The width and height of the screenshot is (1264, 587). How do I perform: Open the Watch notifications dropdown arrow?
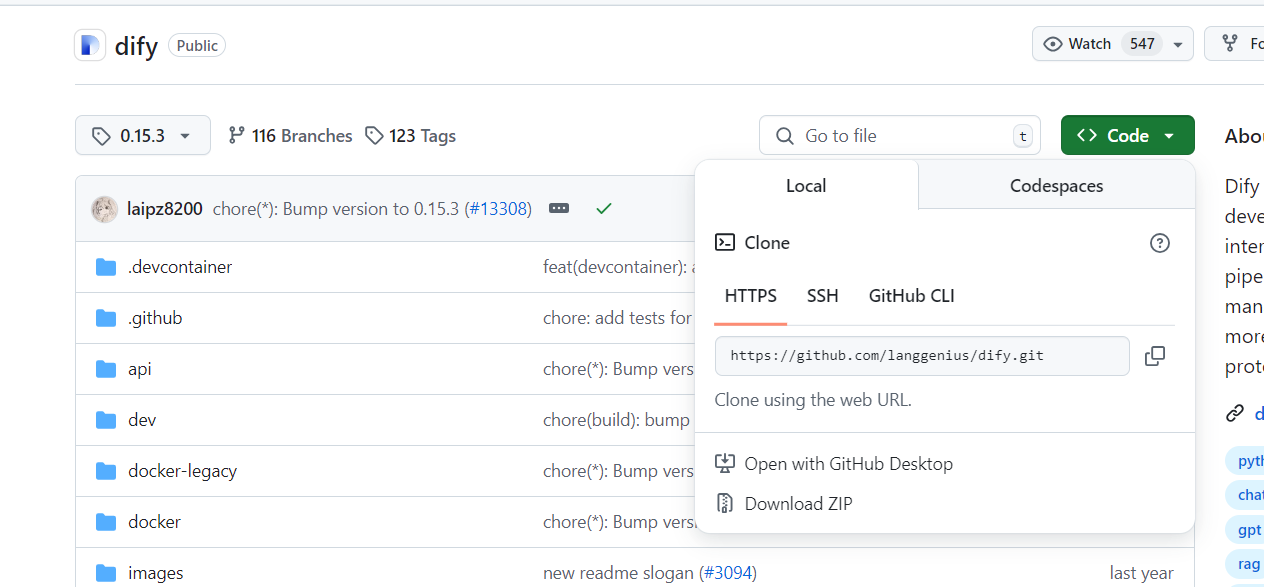point(1178,44)
